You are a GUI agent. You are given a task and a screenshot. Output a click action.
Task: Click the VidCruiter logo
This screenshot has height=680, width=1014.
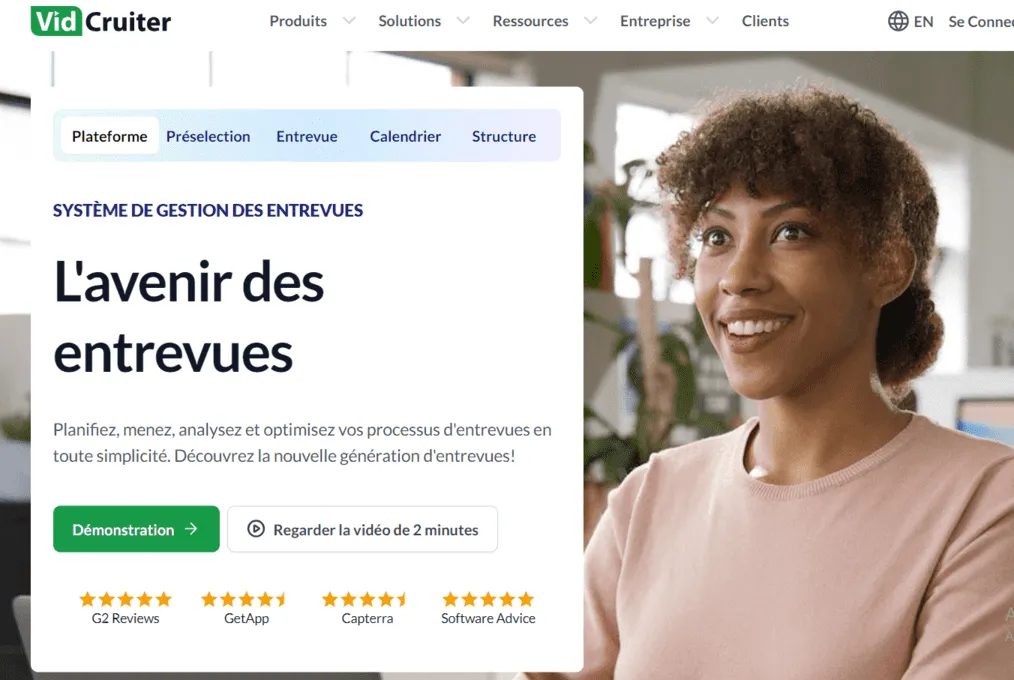[101, 21]
